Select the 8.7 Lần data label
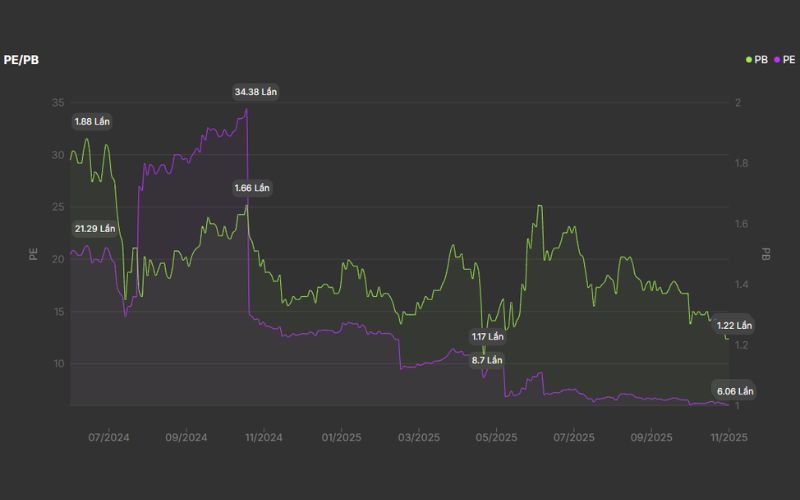Screen dimensions: 800x500 click(487, 359)
